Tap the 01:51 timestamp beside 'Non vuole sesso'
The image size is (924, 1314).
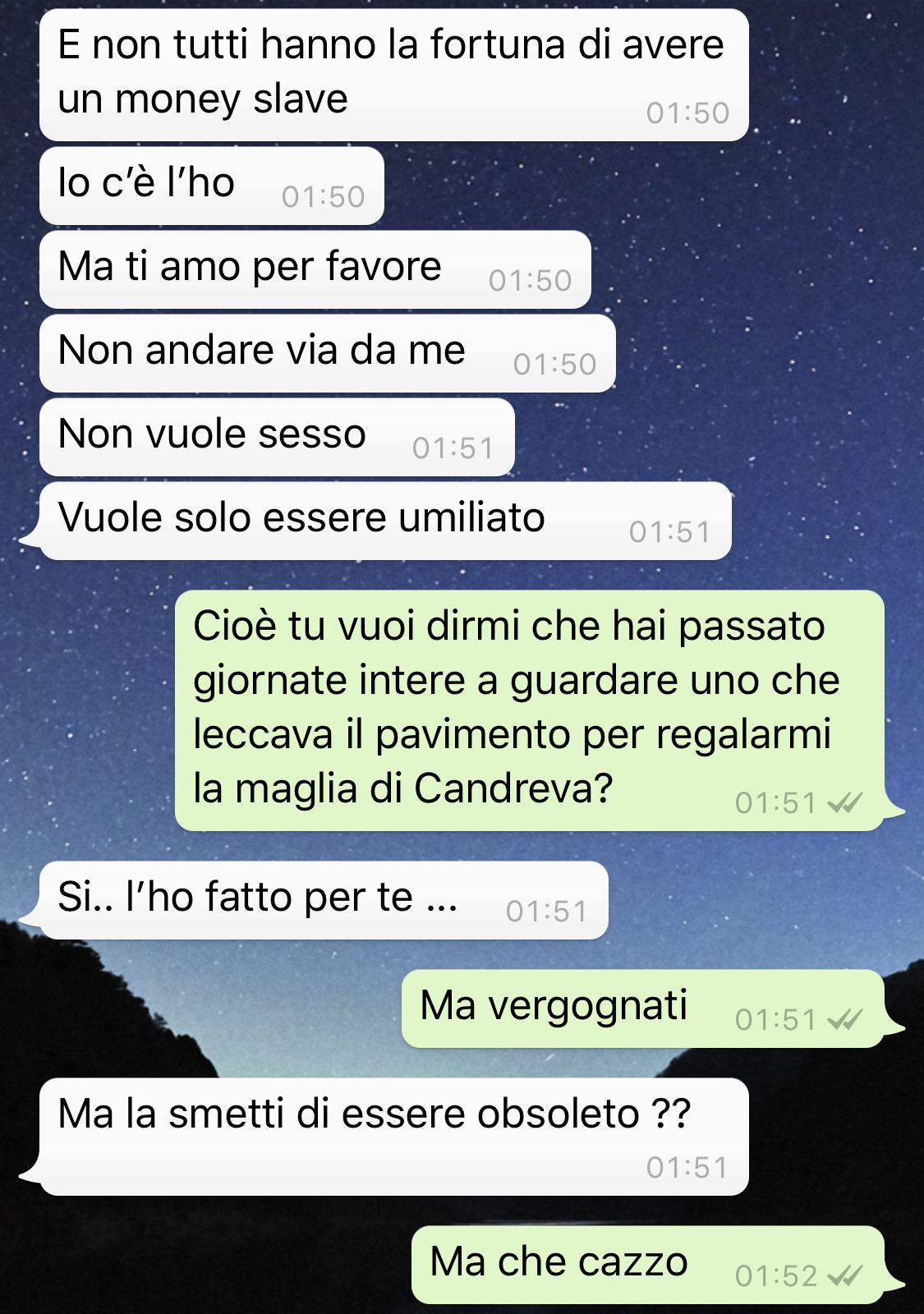[453, 448]
